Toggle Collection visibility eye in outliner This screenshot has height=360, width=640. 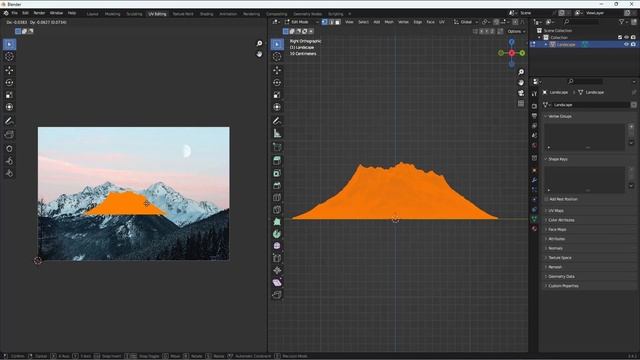tap(626, 37)
